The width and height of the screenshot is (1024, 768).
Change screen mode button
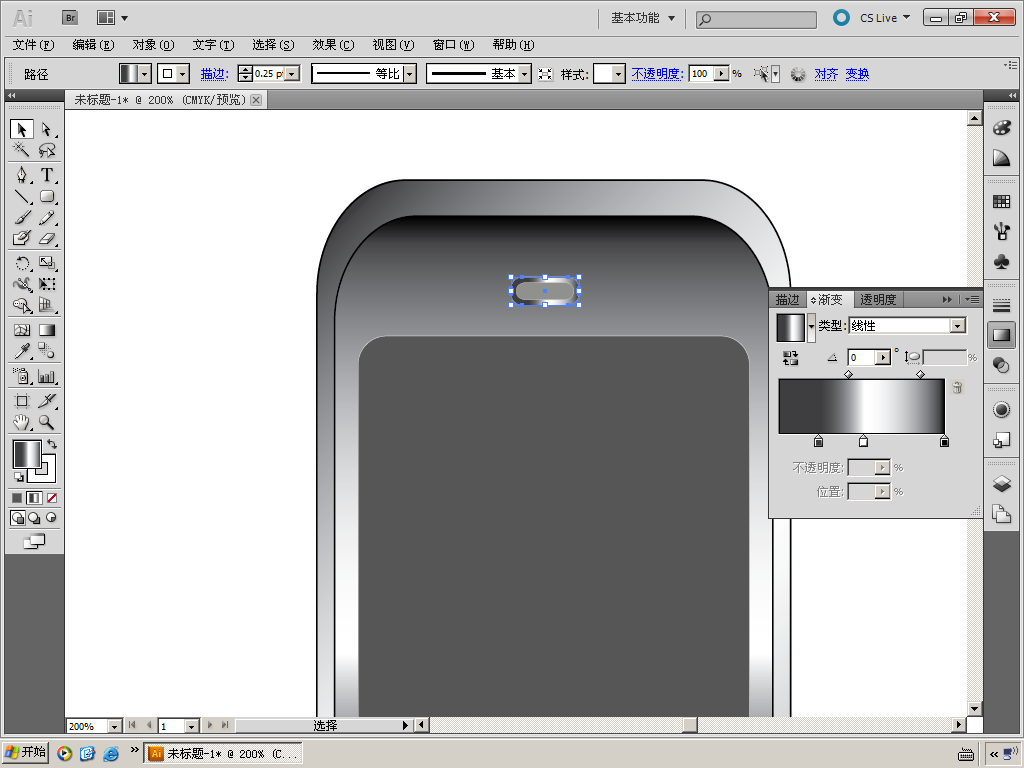34,541
